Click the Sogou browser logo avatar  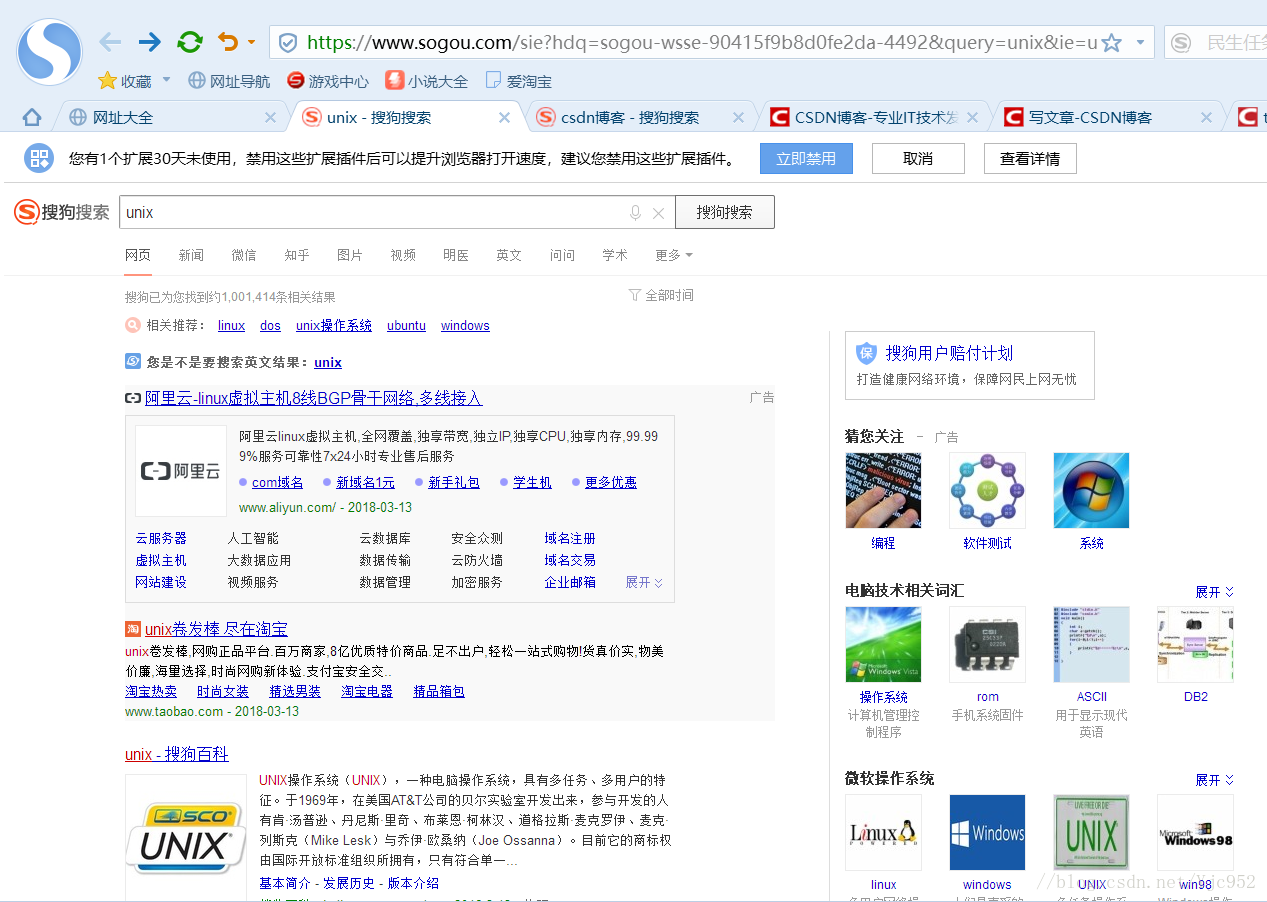coord(50,51)
